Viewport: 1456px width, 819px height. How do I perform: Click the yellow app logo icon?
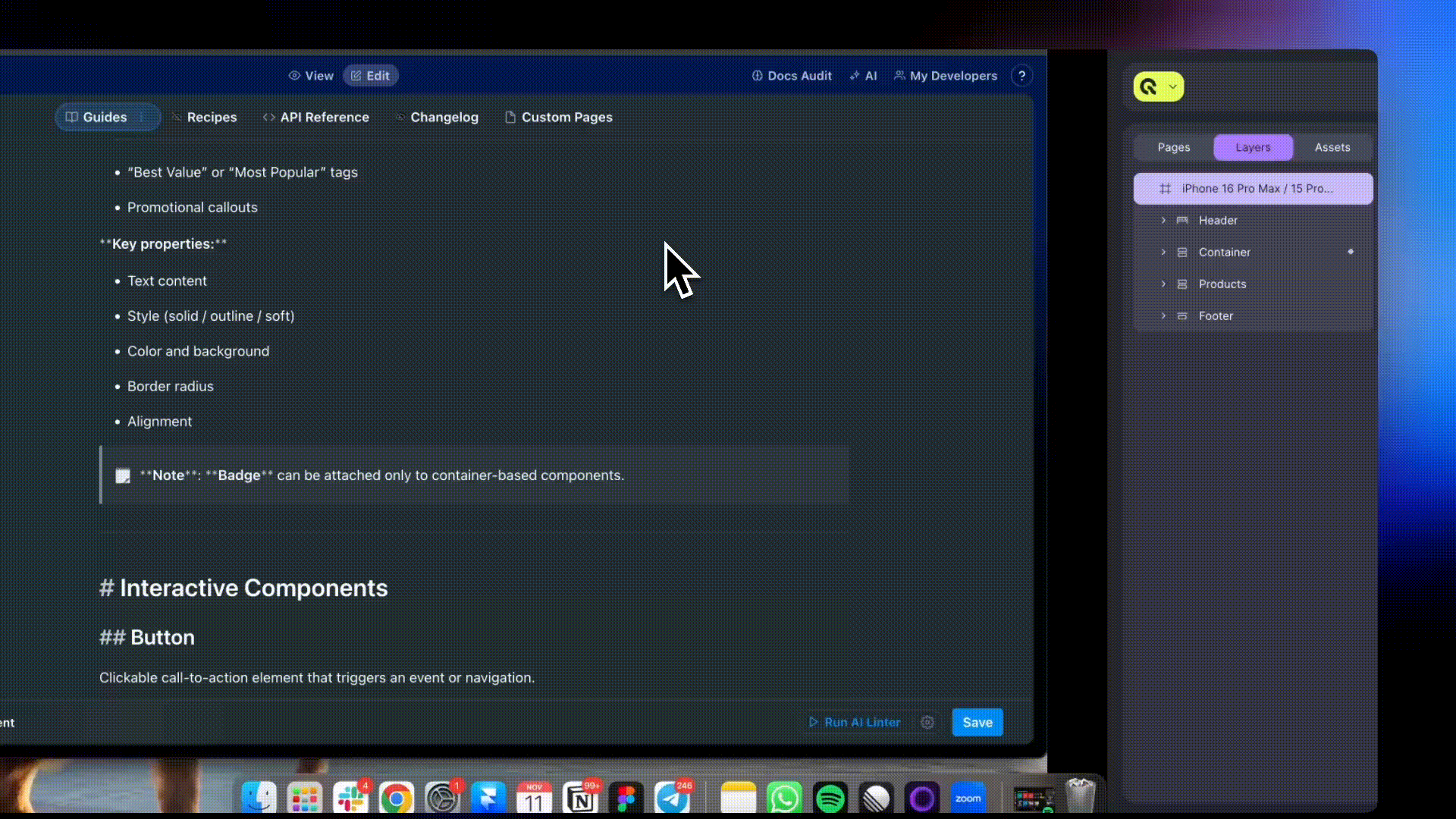pyautogui.click(x=1149, y=87)
